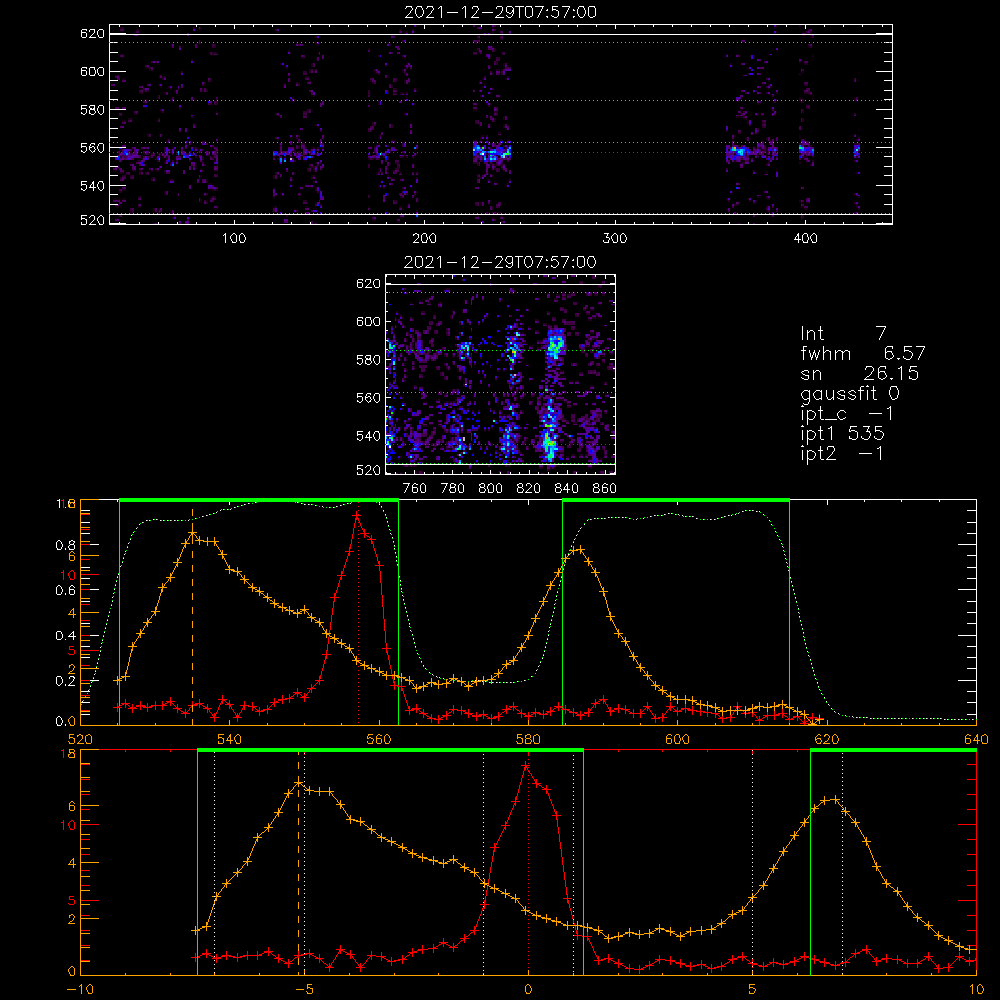1000x1000 pixels.
Task: Click the left thick green bar atop third plot
Action: point(259,500)
